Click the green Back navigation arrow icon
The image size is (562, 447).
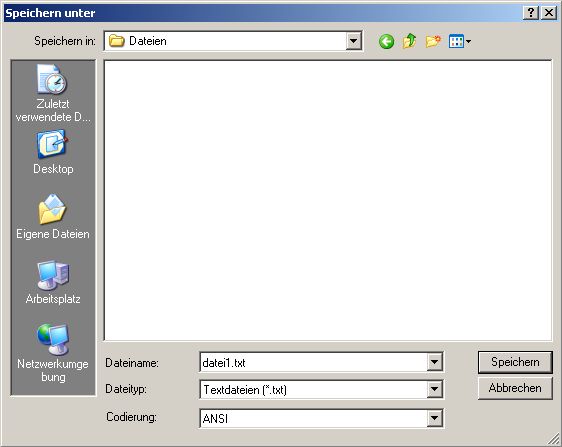pyautogui.click(x=386, y=42)
